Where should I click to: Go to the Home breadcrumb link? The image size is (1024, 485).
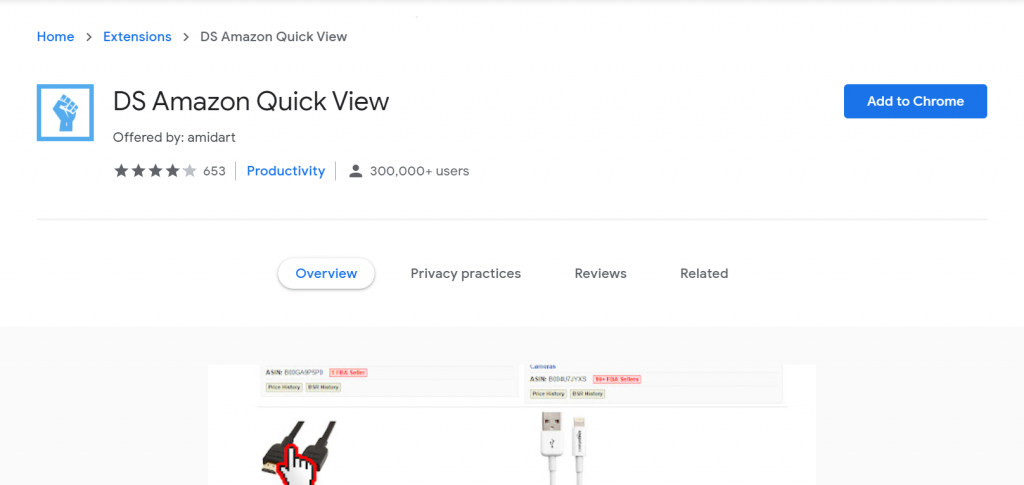pyautogui.click(x=56, y=37)
